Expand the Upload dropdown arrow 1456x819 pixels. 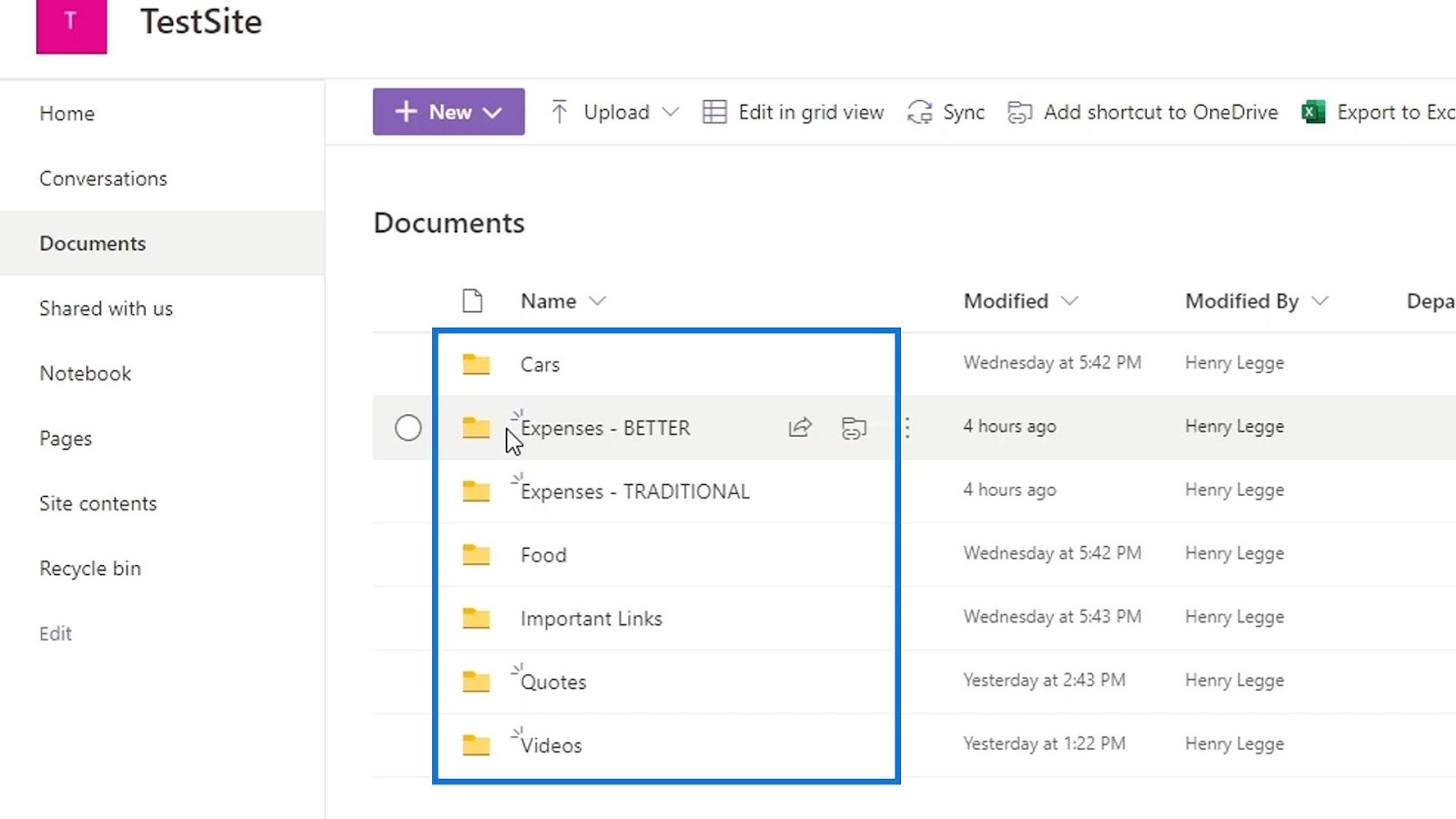671,112
